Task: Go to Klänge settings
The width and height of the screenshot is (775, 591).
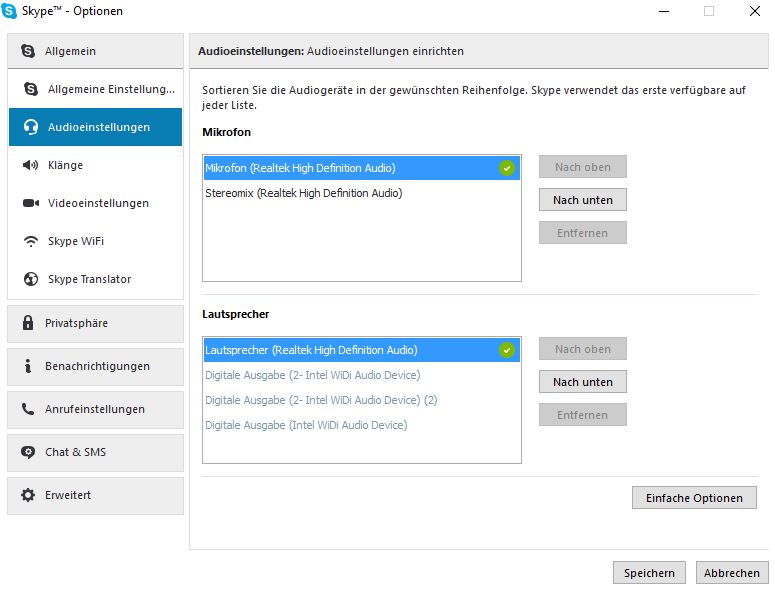Action: (x=95, y=165)
